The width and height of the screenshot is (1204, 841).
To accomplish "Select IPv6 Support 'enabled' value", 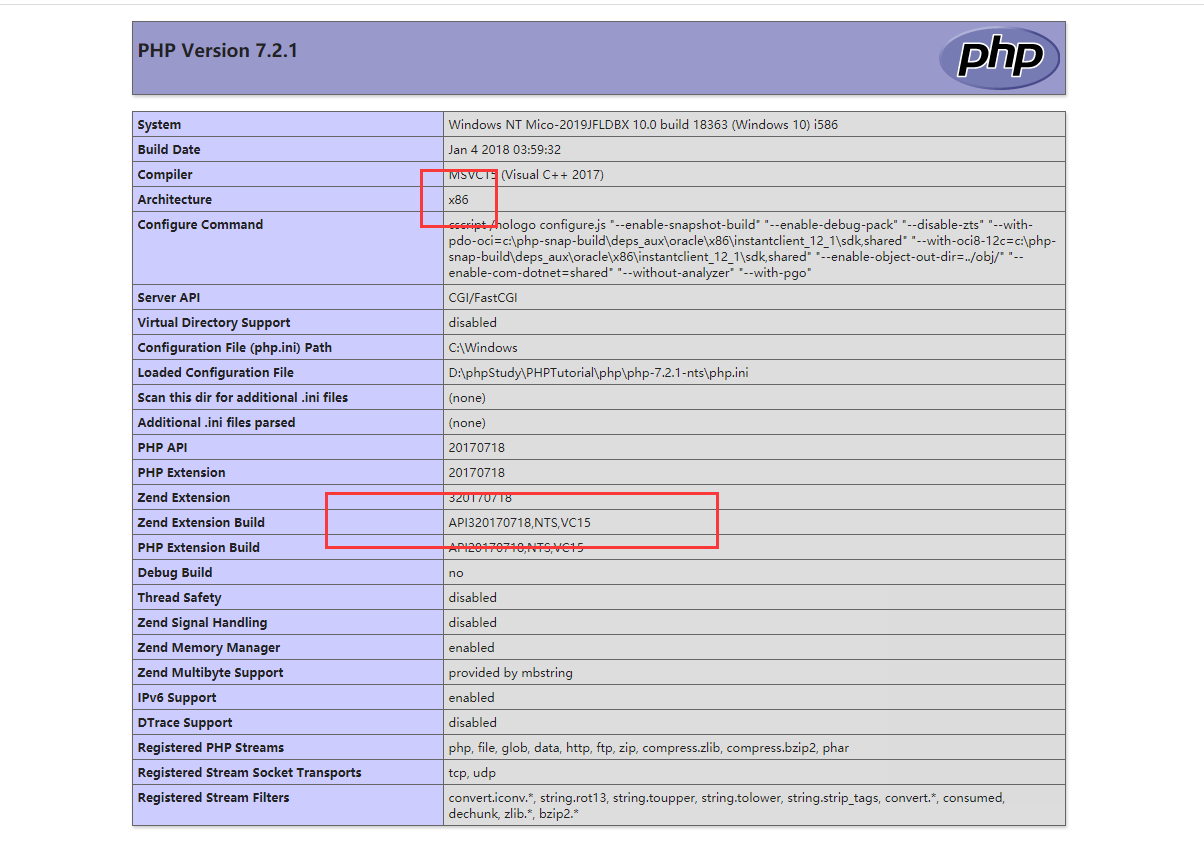I will pos(472,698).
